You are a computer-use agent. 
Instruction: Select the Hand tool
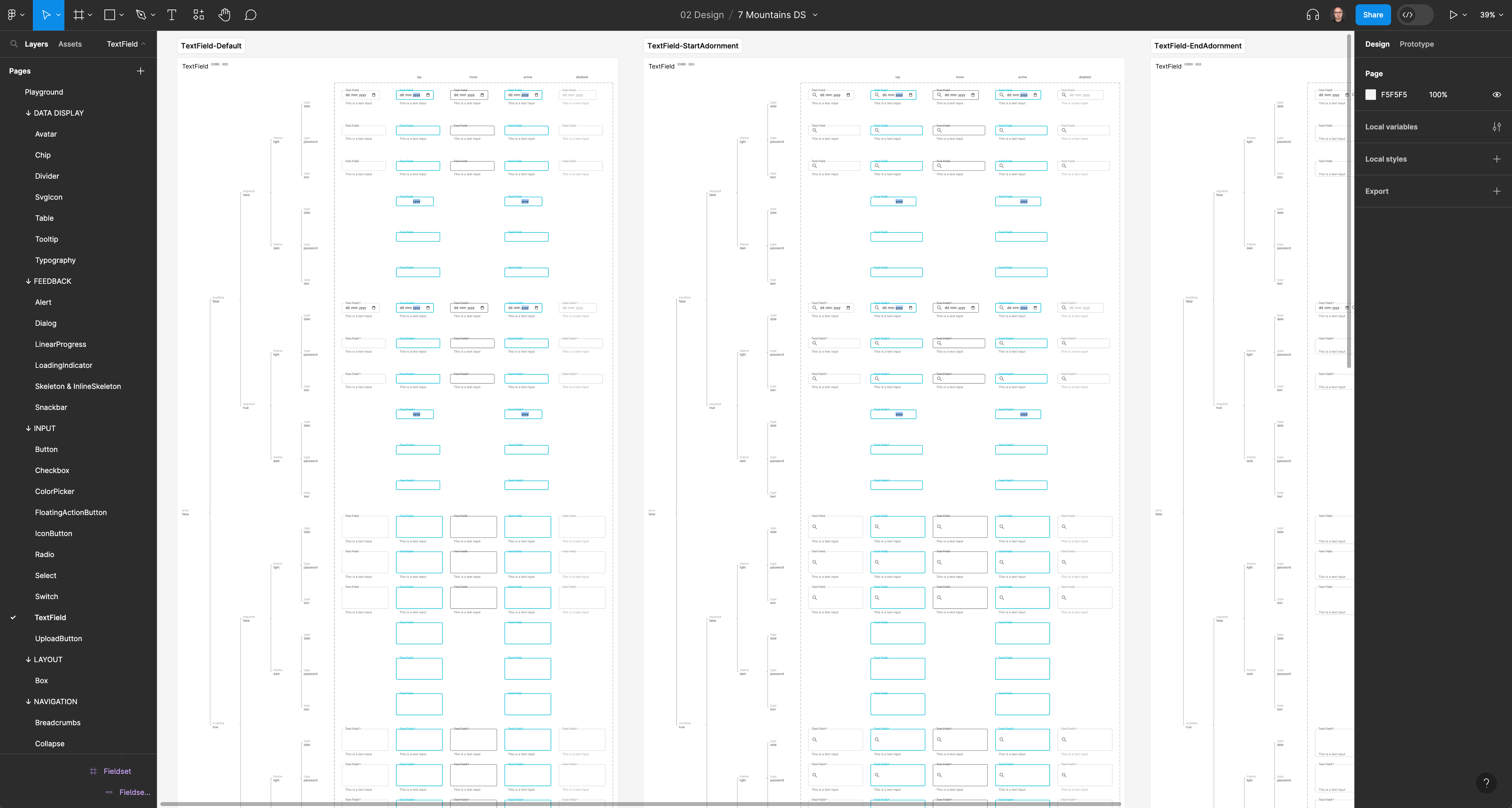tap(224, 15)
